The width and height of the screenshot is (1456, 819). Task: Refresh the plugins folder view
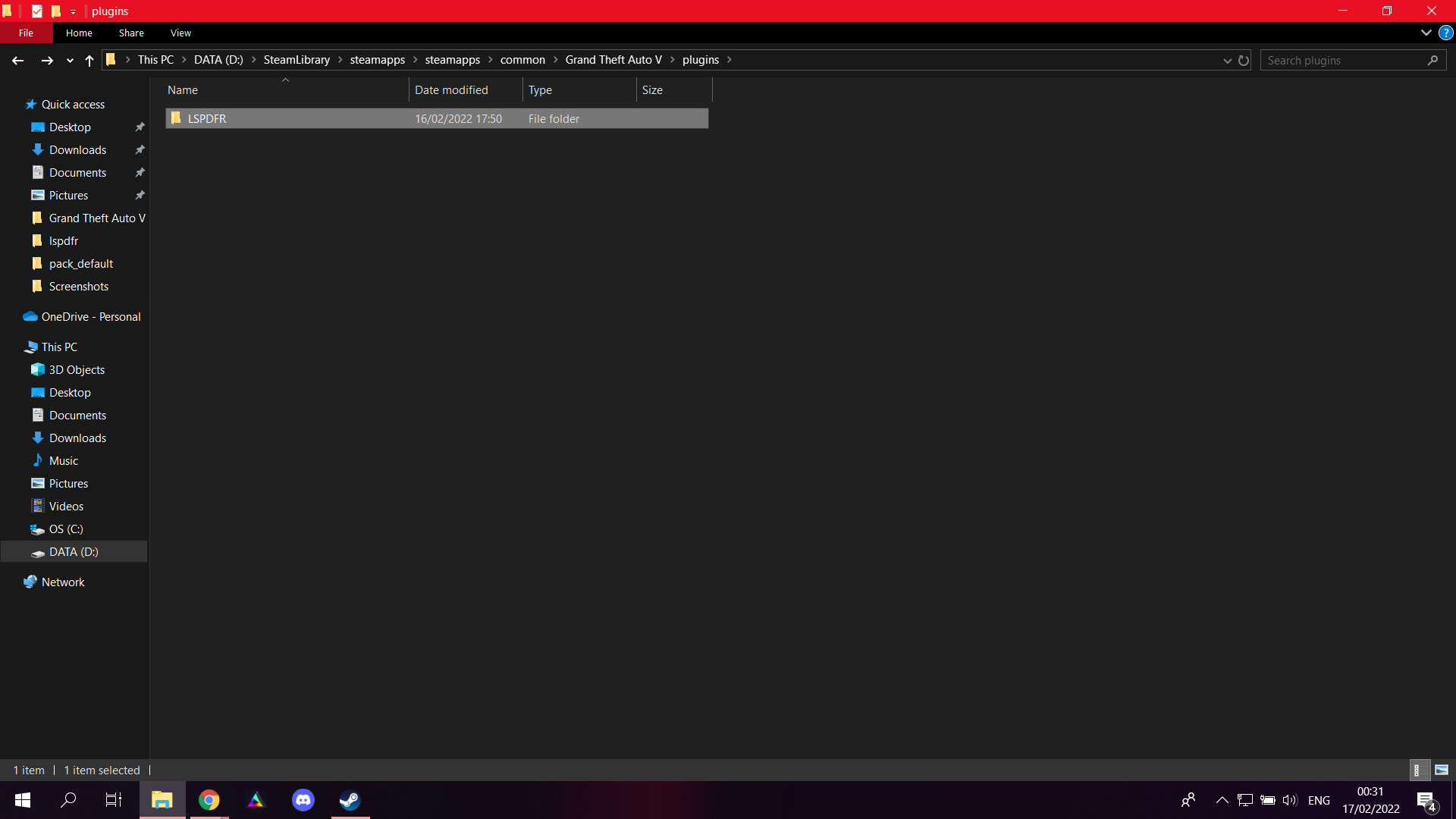(x=1244, y=61)
